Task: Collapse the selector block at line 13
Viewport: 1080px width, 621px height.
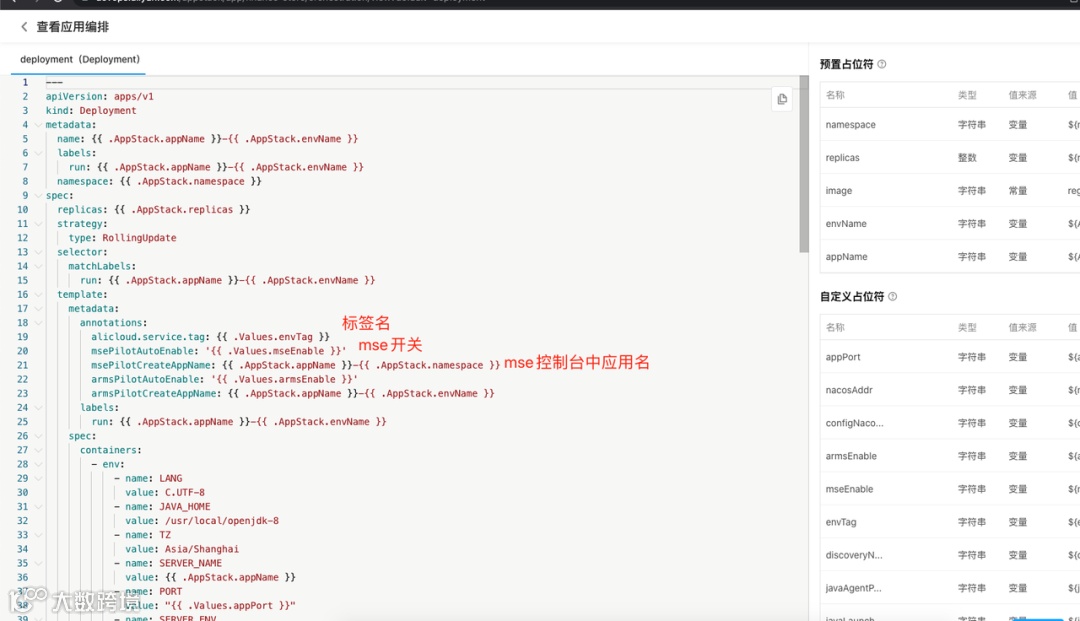Action: (39, 252)
